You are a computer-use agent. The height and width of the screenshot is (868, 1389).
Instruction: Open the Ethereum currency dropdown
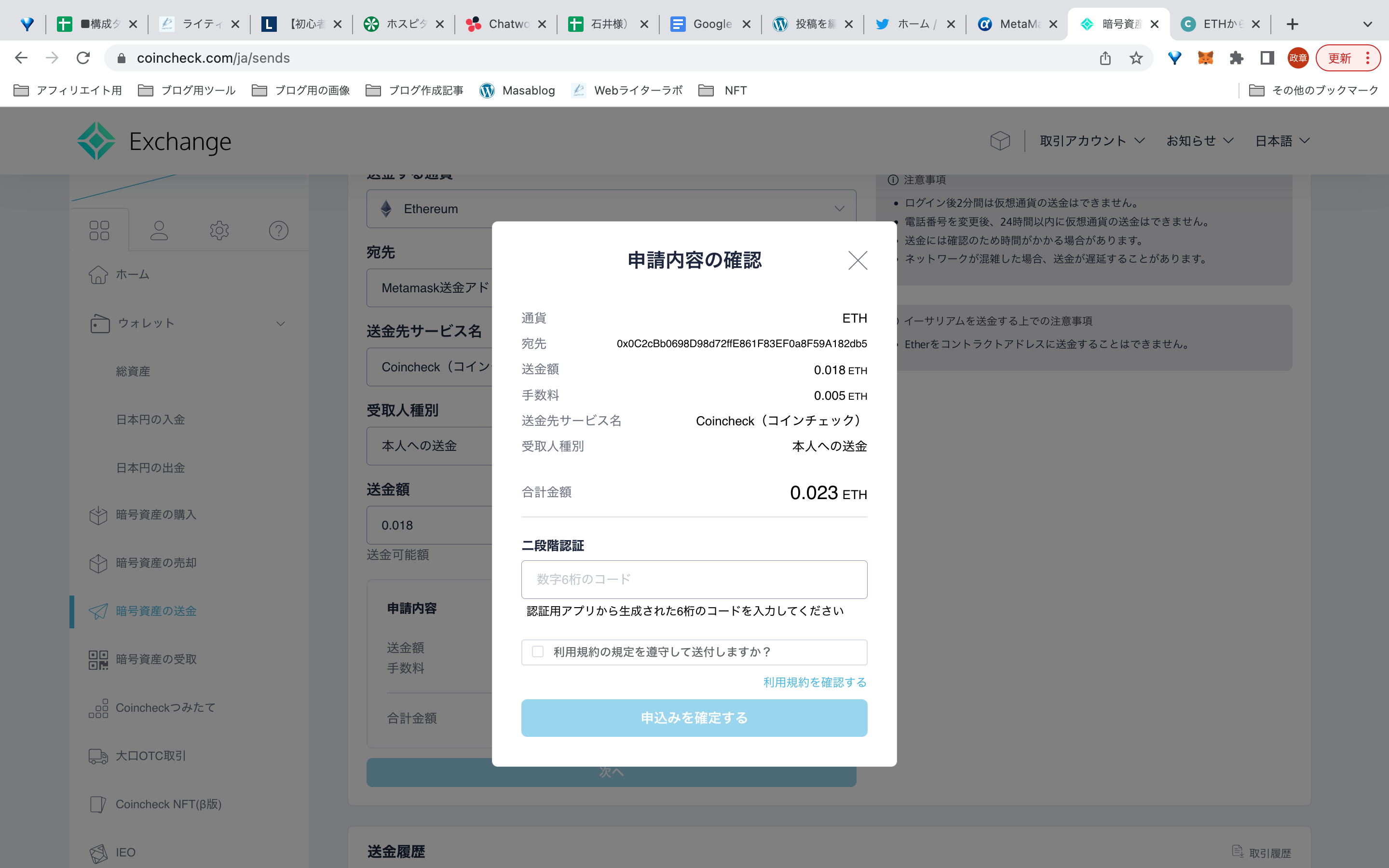click(611, 209)
